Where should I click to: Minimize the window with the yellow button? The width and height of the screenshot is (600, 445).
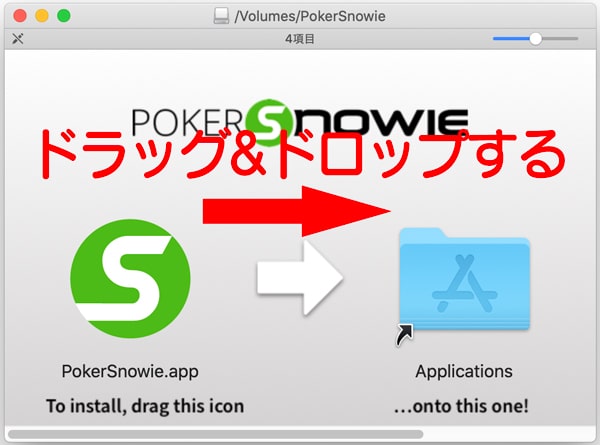click(x=41, y=15)
